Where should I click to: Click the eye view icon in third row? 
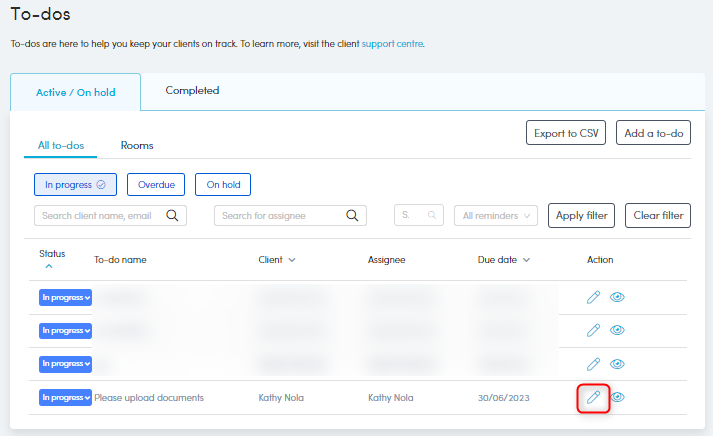tap(618, 364)
